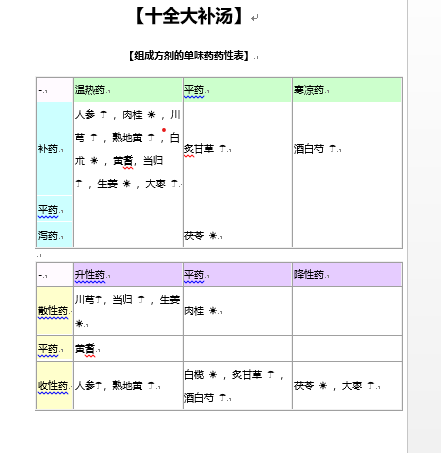Image resolution: width=441 pixels, height=453 pixels.
Task: Click 黄耆 in the 温热药 cell
Action: pyautogui.click(x=123, y=161)
